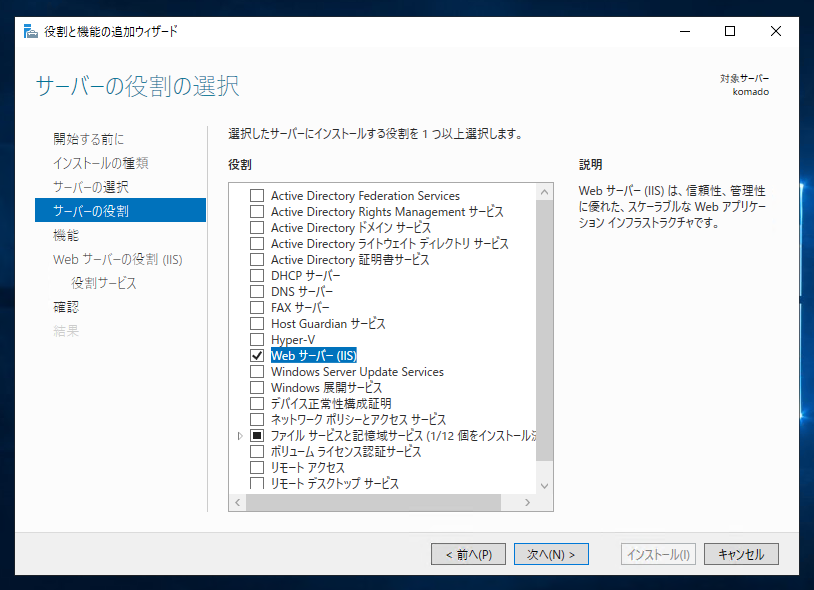The width and height of the screenshot is (814, 590).
Task: Maximize the wizard window
Action: coord(730,31)
